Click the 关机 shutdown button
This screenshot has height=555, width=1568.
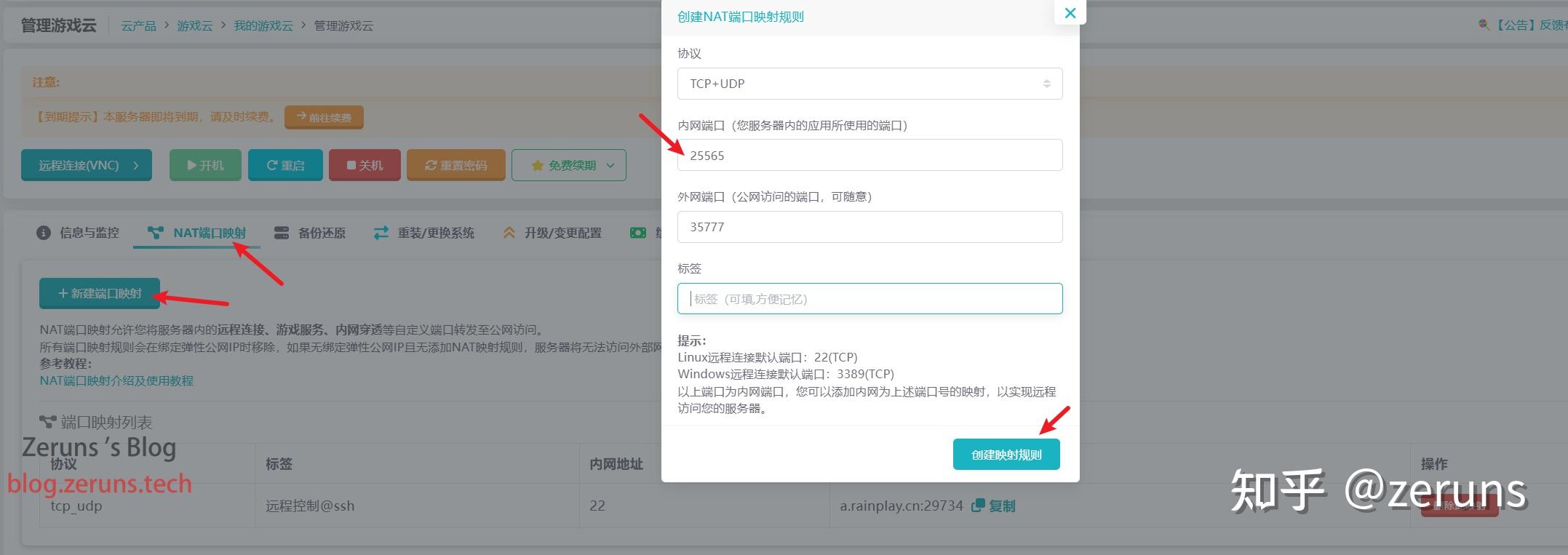[365, 165]
